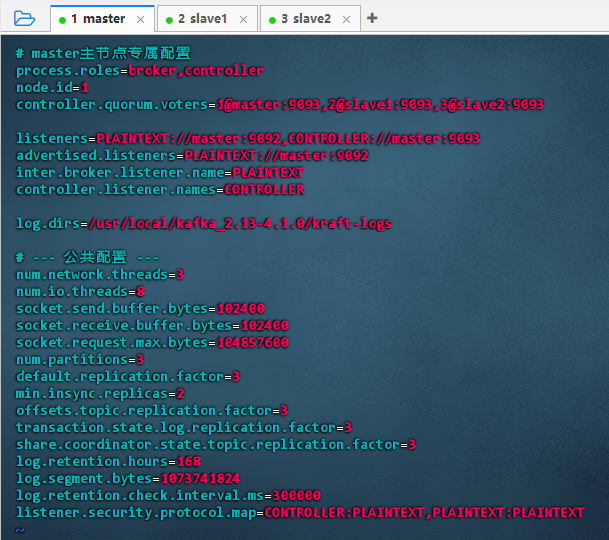Click the node.id=1 line
Image resolution: width=609 pixels, height=540 pixels.
coord(52,88)
